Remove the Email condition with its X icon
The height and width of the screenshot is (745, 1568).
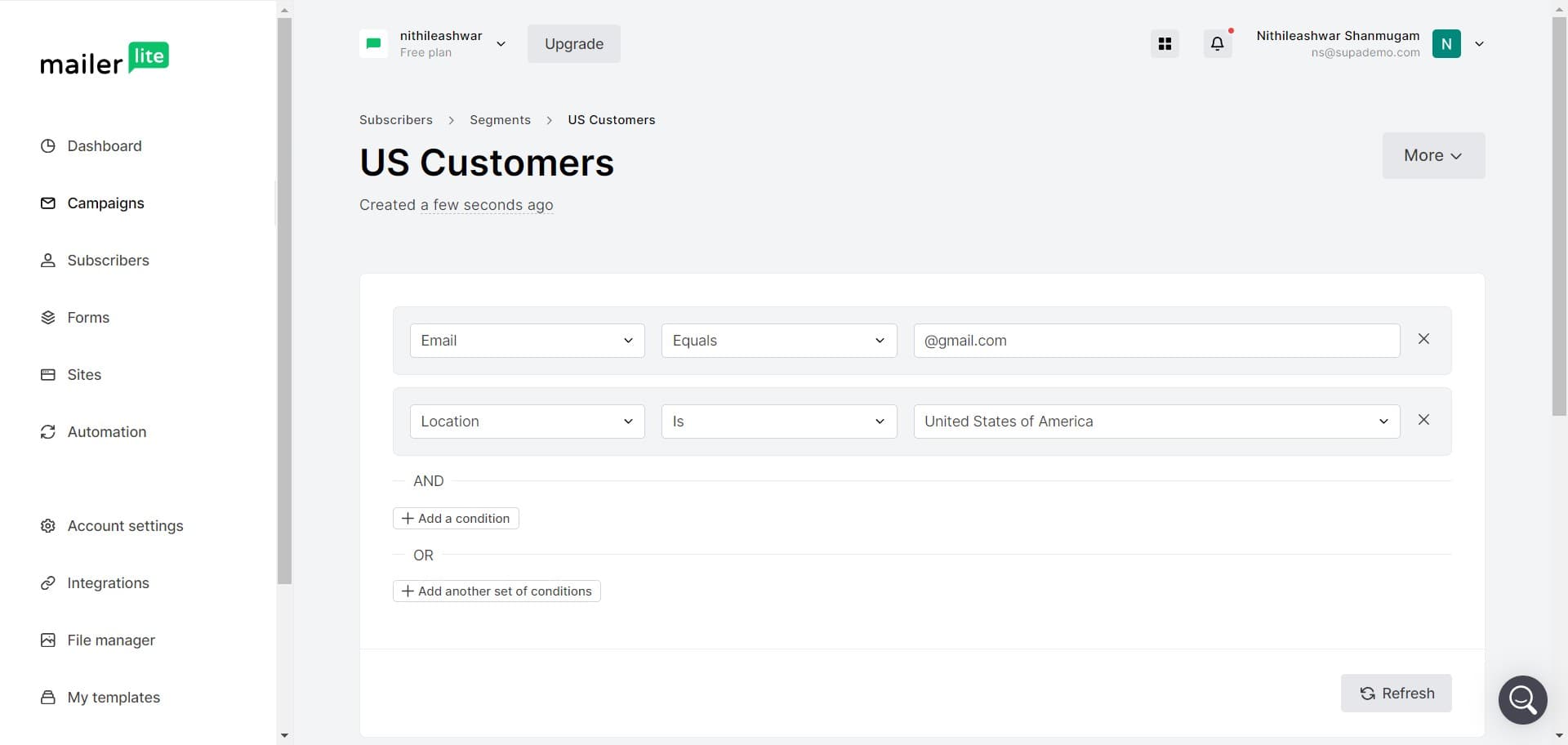tap(1423, 338)
